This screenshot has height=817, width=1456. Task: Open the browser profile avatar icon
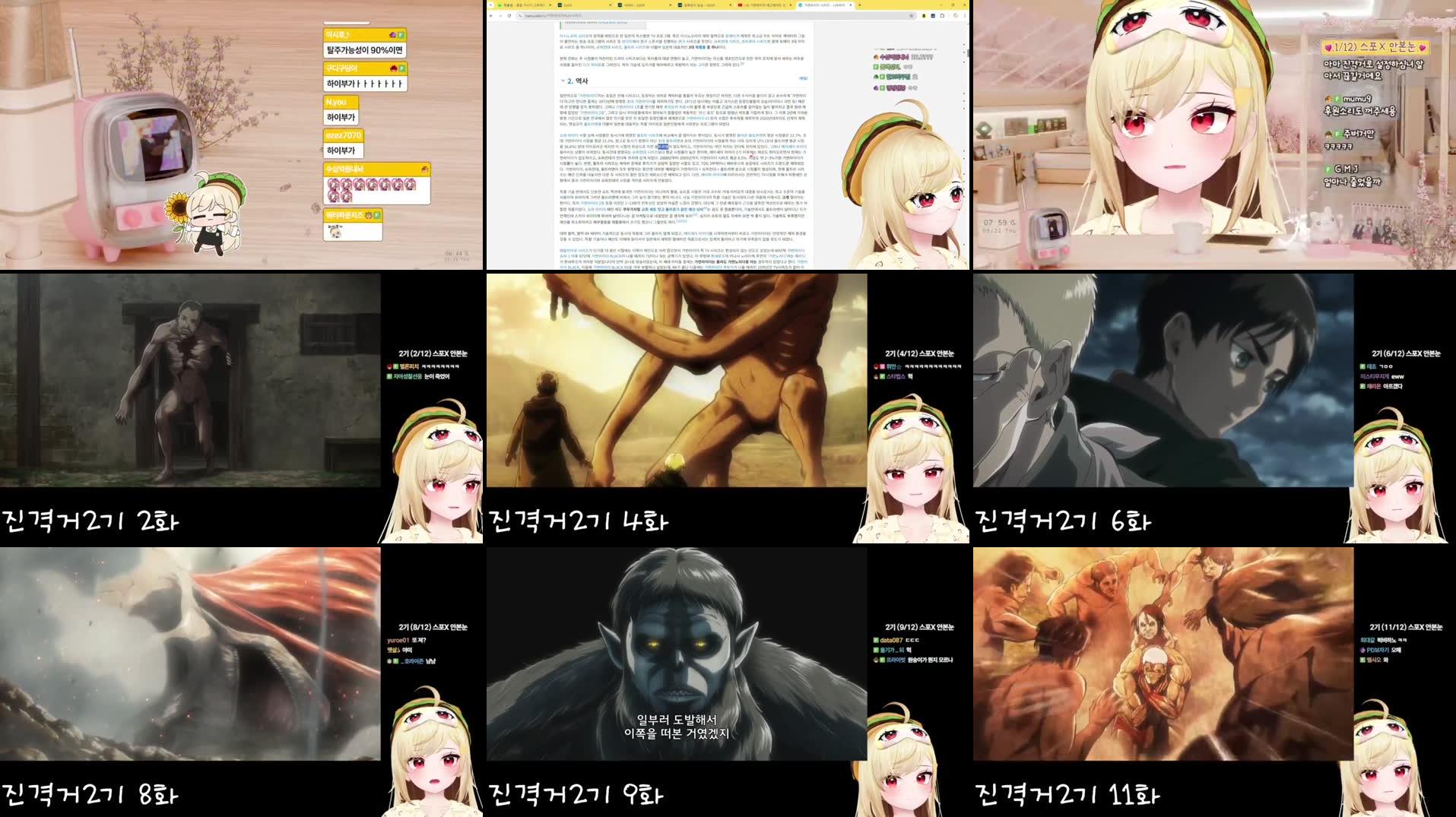[955, 16]
